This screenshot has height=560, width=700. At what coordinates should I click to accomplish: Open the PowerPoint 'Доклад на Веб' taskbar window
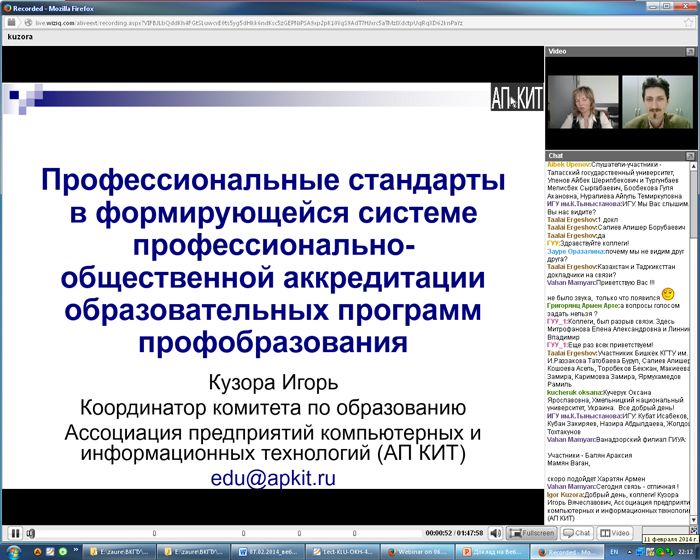(492, 552)
